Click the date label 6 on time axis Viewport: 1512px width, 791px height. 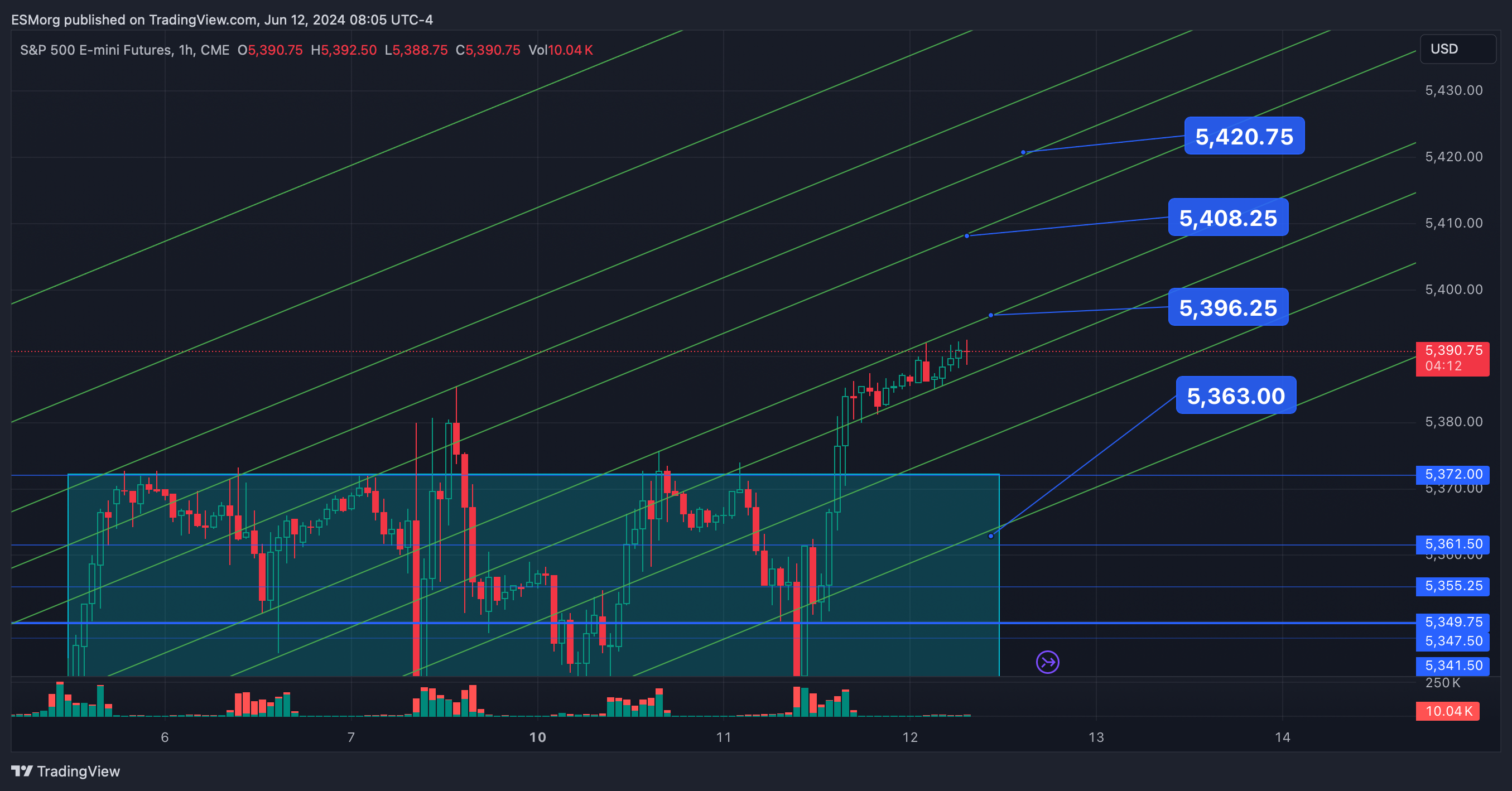coord(165,737)
